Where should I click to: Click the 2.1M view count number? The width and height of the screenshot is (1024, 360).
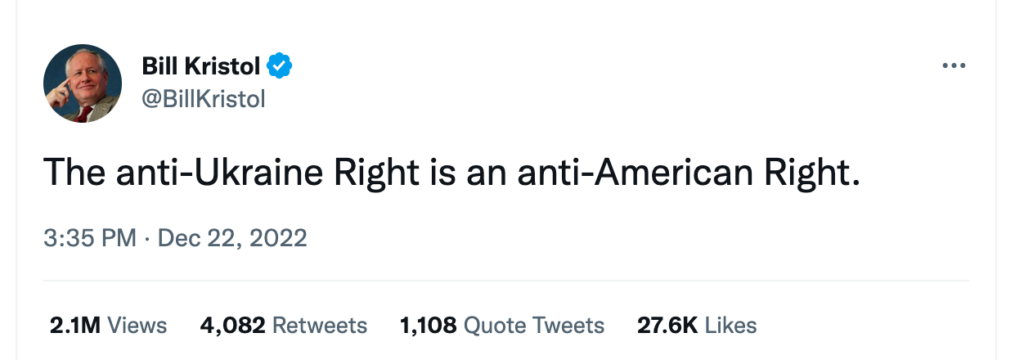click(x=74, y=325)
